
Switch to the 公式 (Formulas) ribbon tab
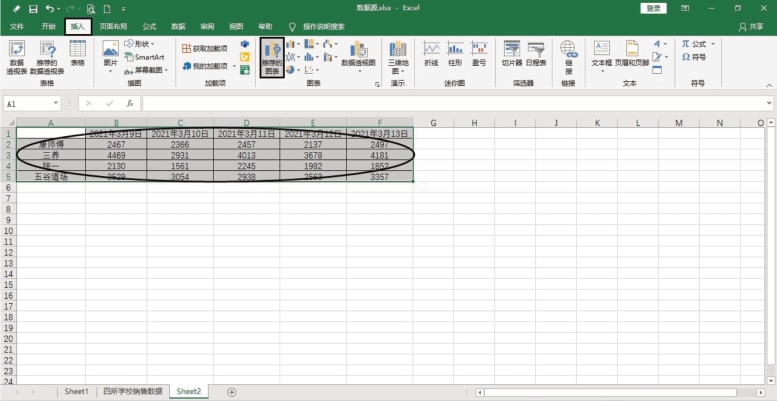(x=149, y=26)
